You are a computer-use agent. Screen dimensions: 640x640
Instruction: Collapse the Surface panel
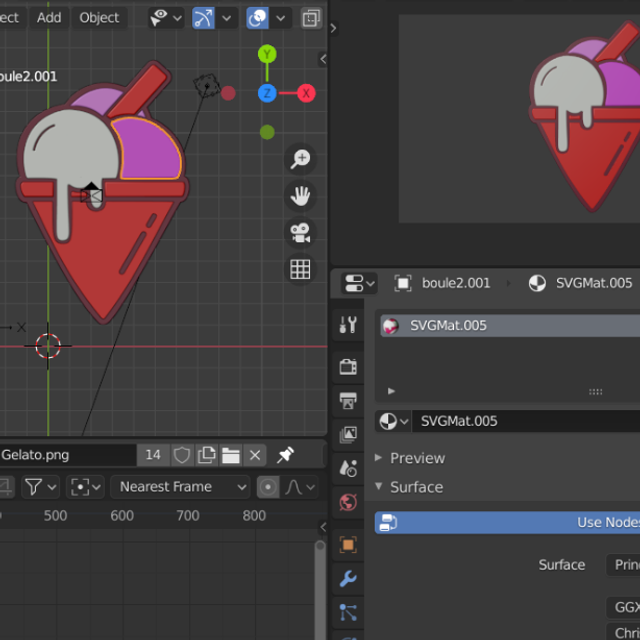coord(416,487)
